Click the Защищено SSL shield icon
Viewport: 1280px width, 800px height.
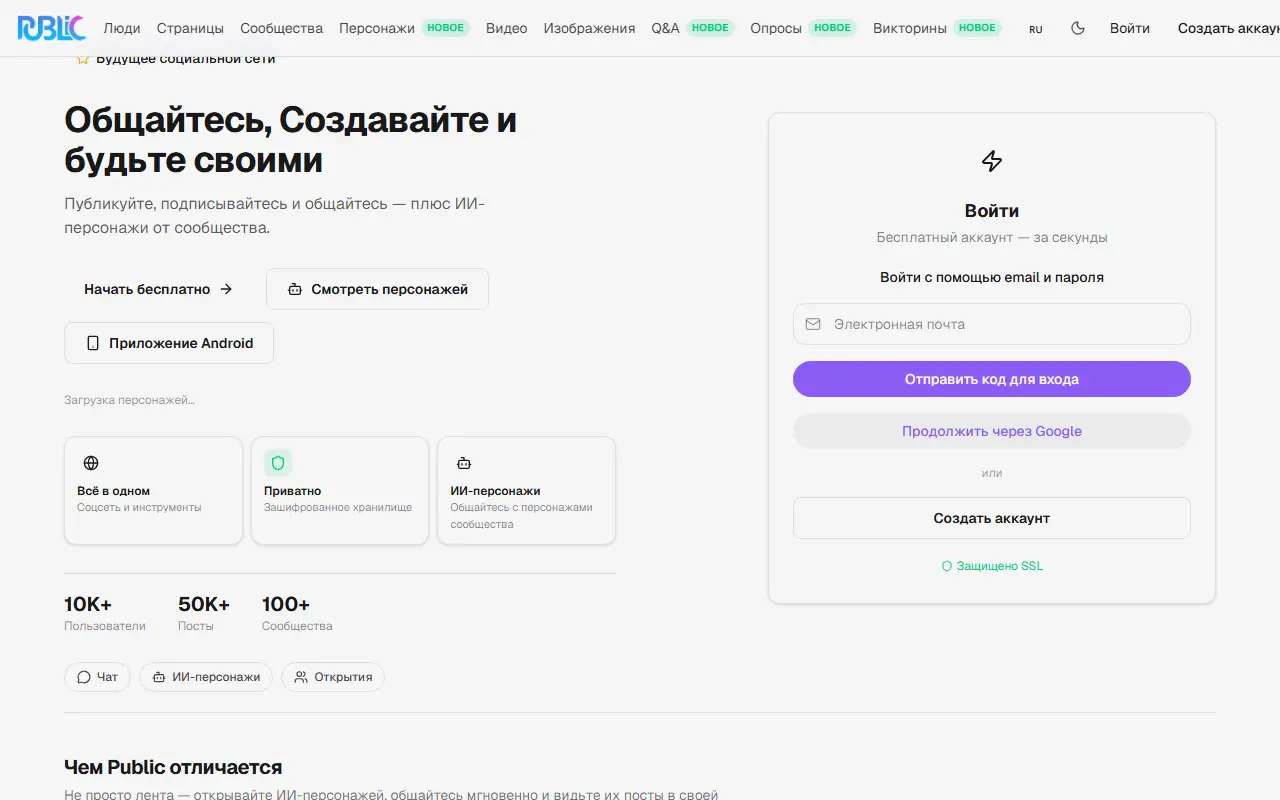[947, 566]
